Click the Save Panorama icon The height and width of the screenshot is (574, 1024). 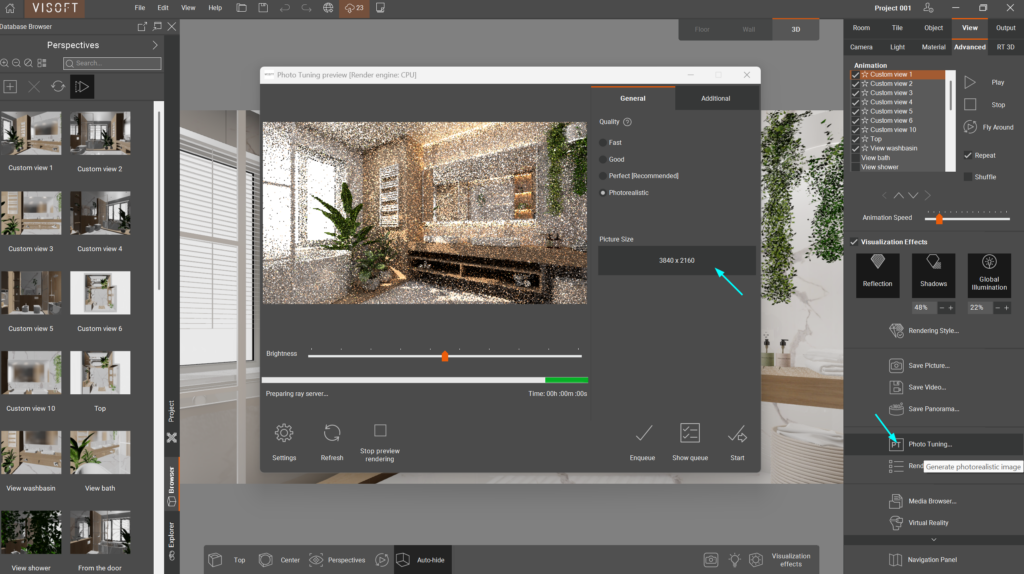click(896, 409)
